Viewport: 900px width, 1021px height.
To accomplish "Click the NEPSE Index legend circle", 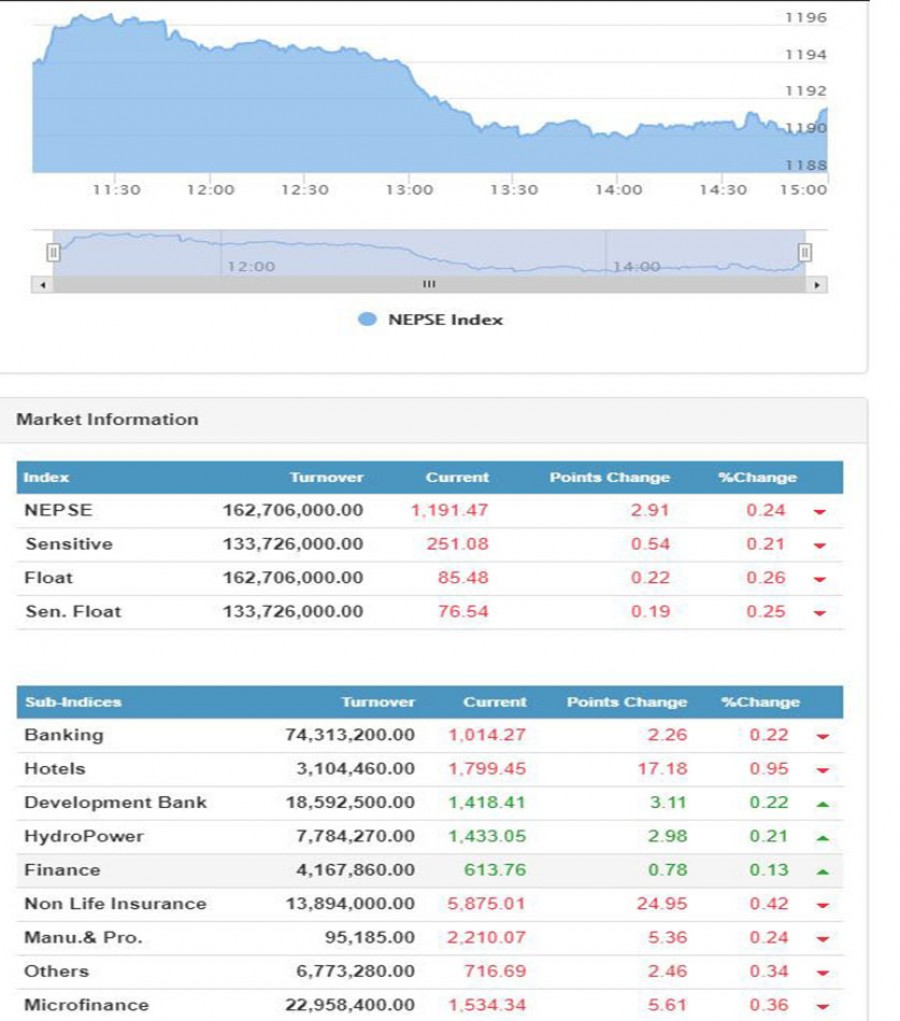I will [x=367, y=320].
